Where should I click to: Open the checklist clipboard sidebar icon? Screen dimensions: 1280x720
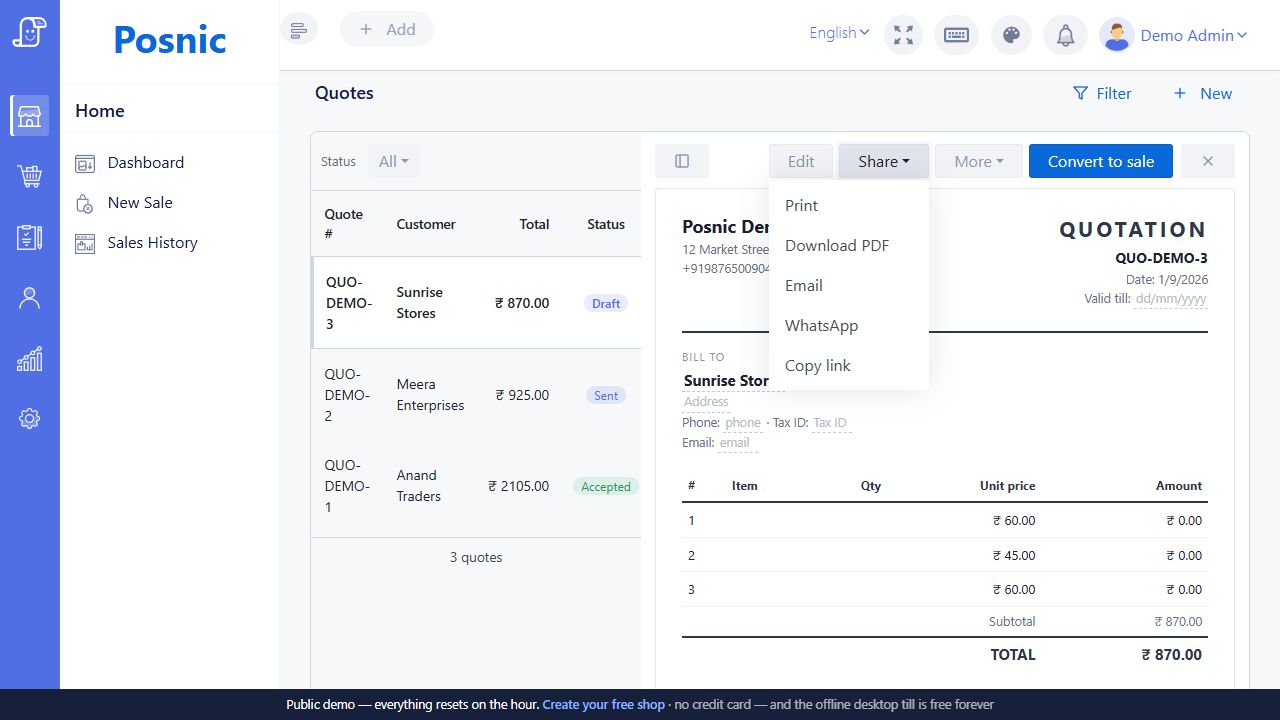[30, 237]
